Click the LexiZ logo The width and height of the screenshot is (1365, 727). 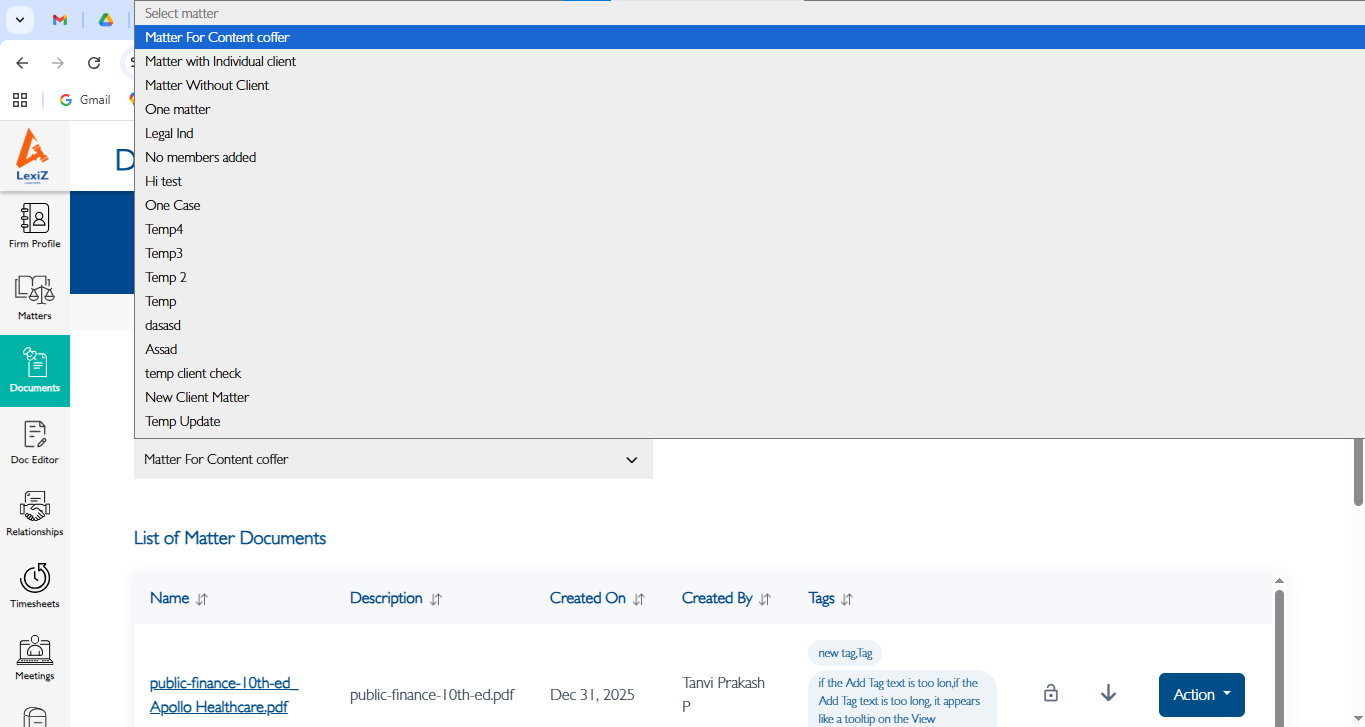pyautogui.click(x=33, y=156)
